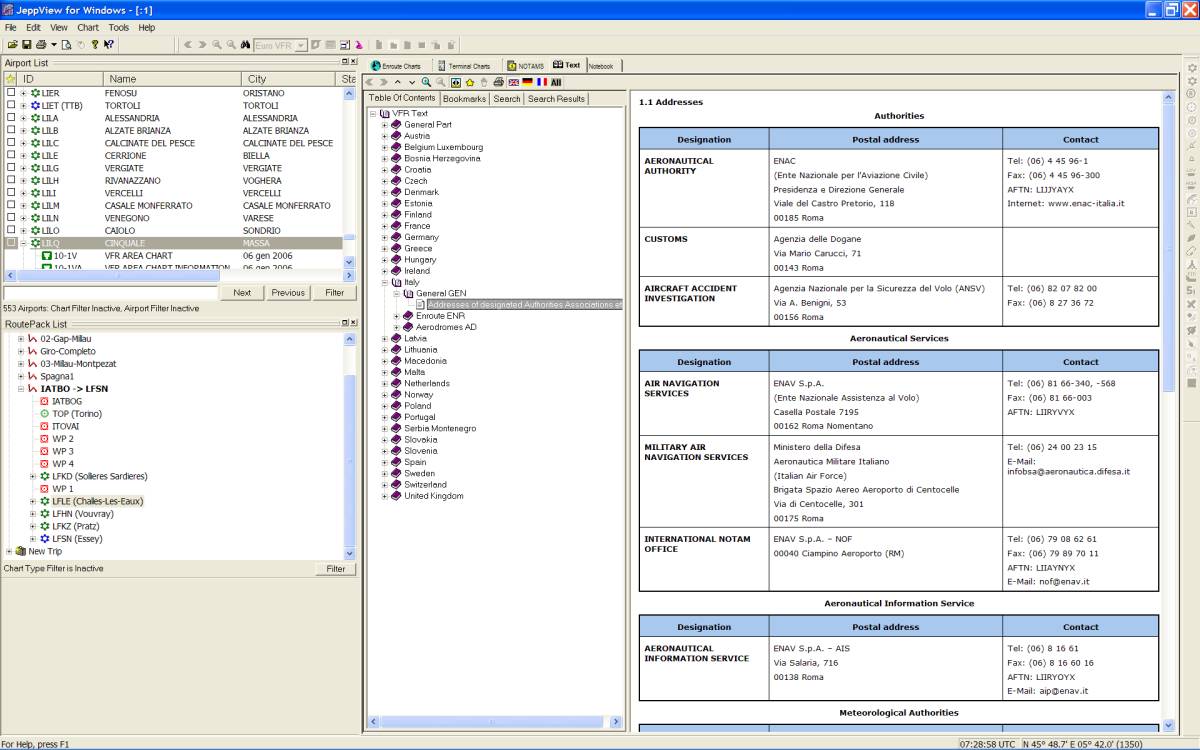Switch to the Bookmarks tab
This screenshot has height=750, width=1200.
464,99
